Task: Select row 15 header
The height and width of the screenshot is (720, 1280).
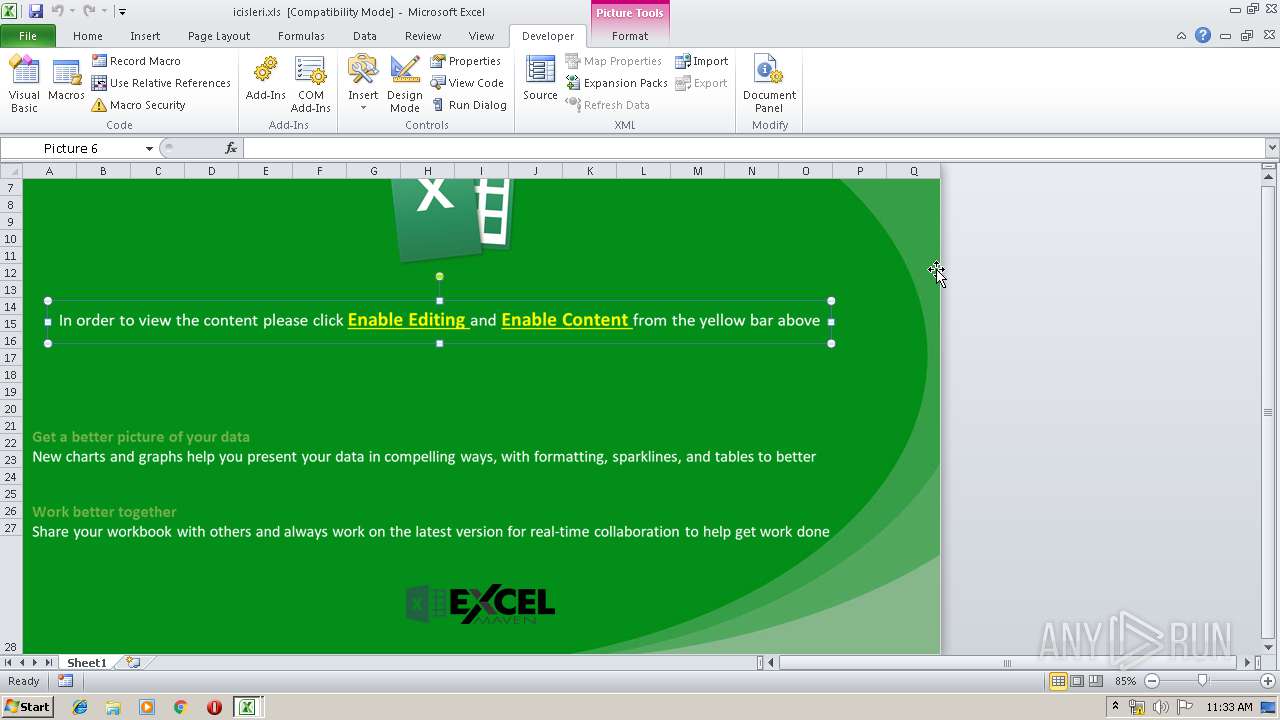Action: pyautogui.click(x=11, y=324)
